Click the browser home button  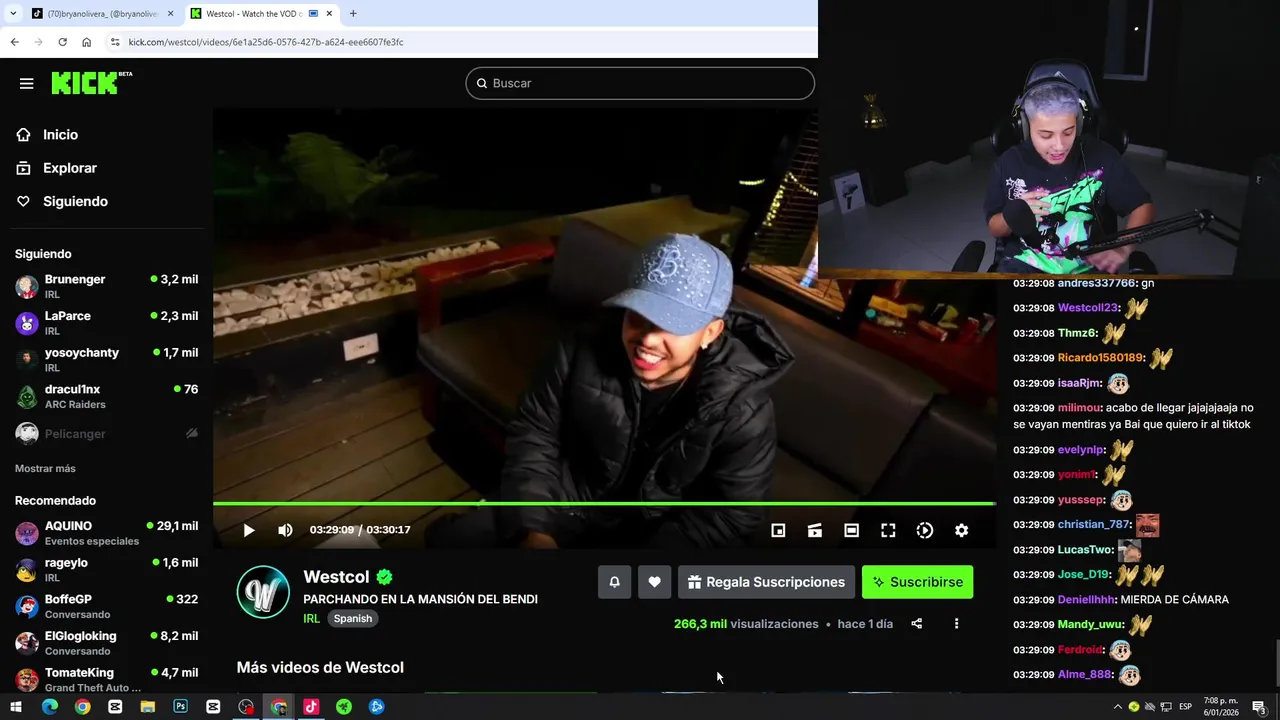[86, 42]
